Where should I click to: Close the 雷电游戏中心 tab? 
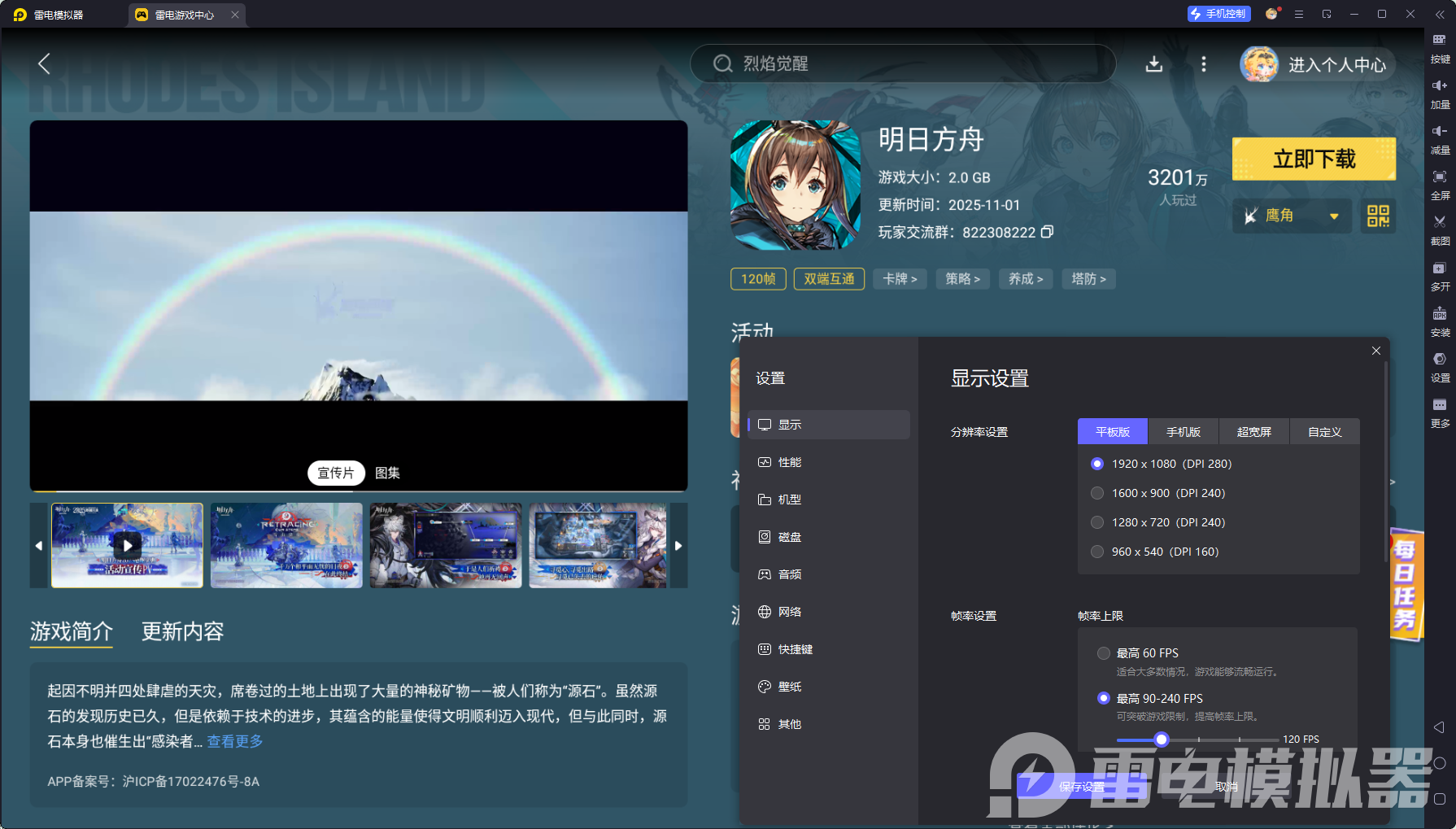pyautogui.click(x=235, y=15)
